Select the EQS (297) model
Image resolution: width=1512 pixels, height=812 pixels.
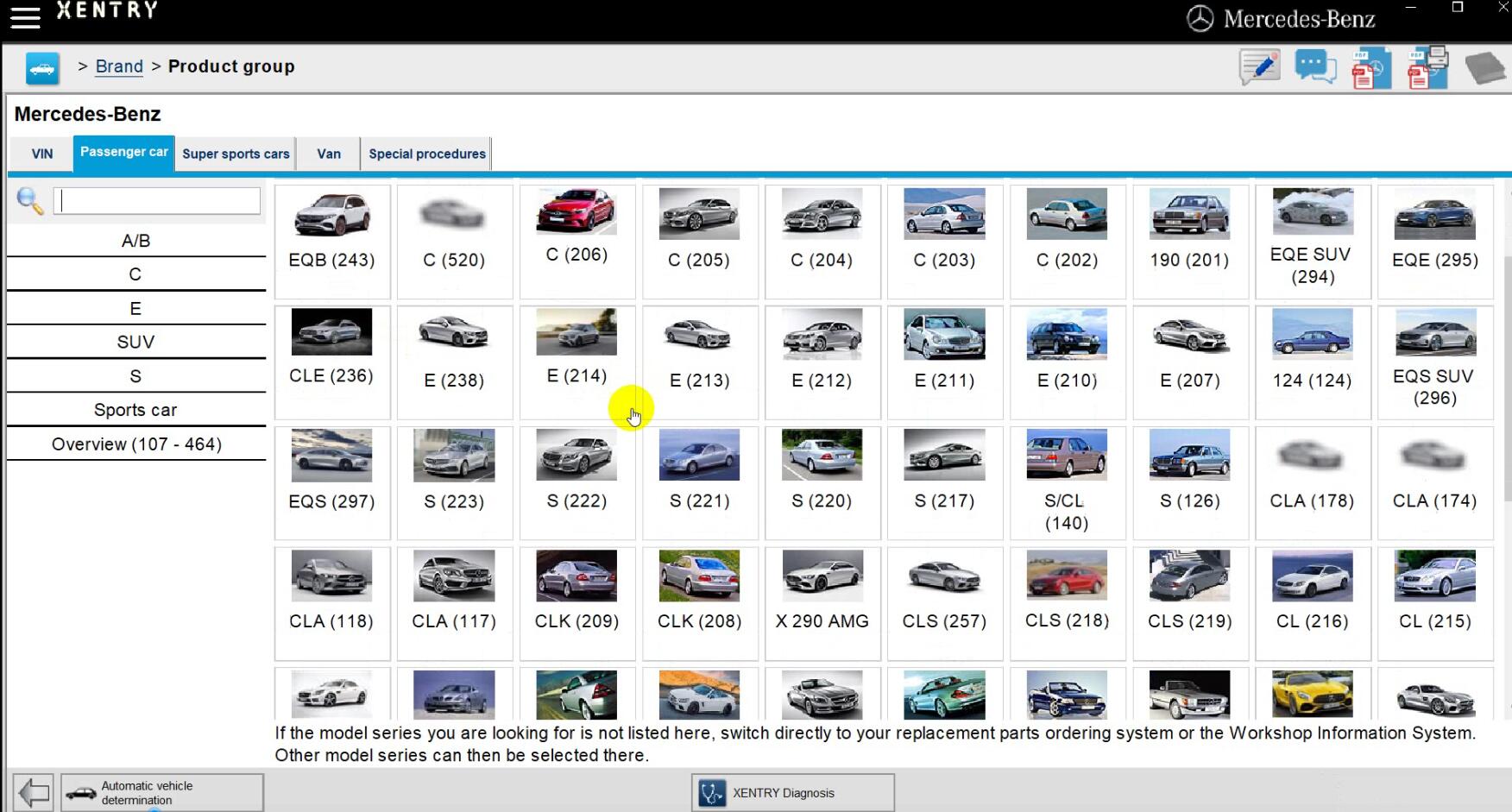point(332,483)
